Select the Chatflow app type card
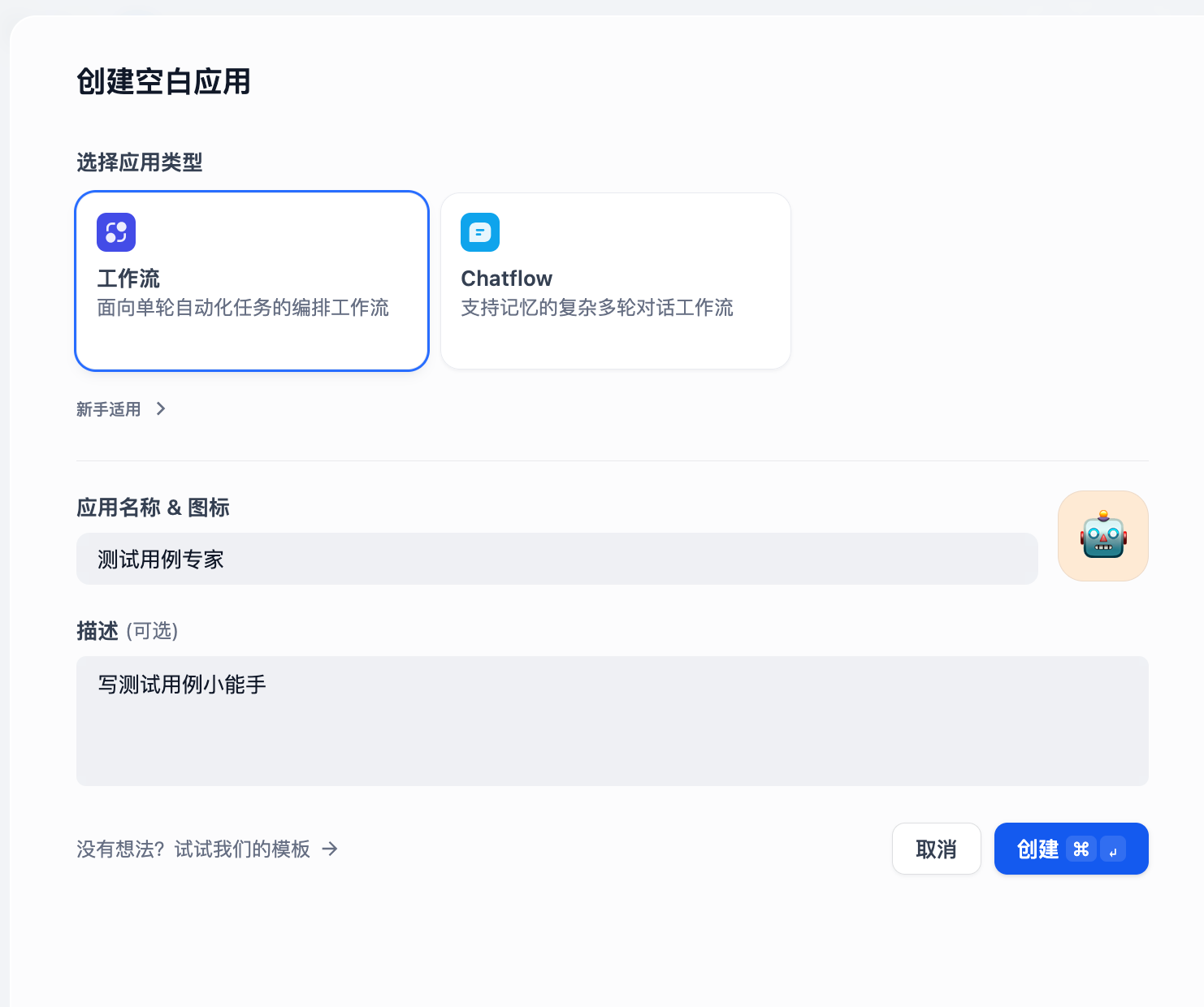This screenshot has height=1007, width=1204. pyautogui.click(x=616, y=281)
